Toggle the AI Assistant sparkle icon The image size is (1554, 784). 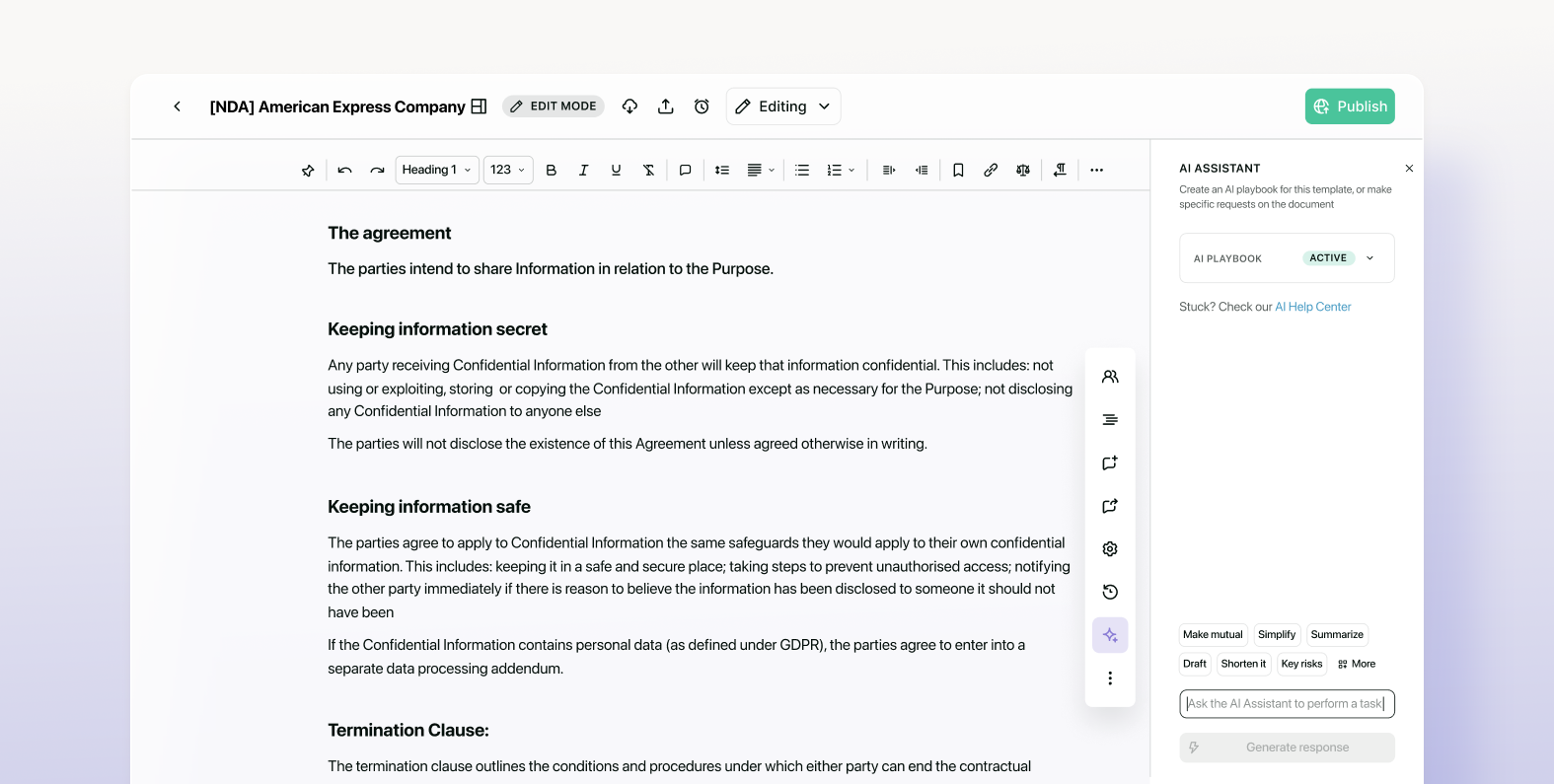coord(1110,635)
